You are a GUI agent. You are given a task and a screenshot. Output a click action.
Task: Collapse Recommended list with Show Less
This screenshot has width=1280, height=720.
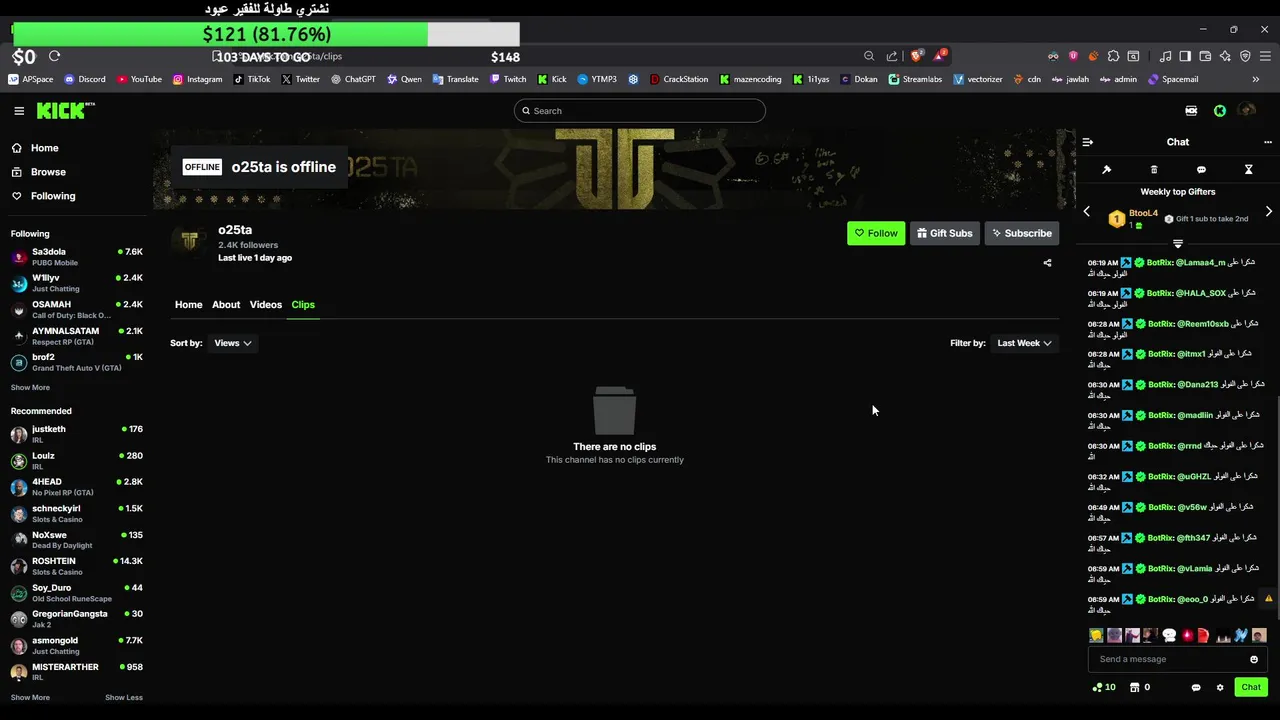[124, 697]
